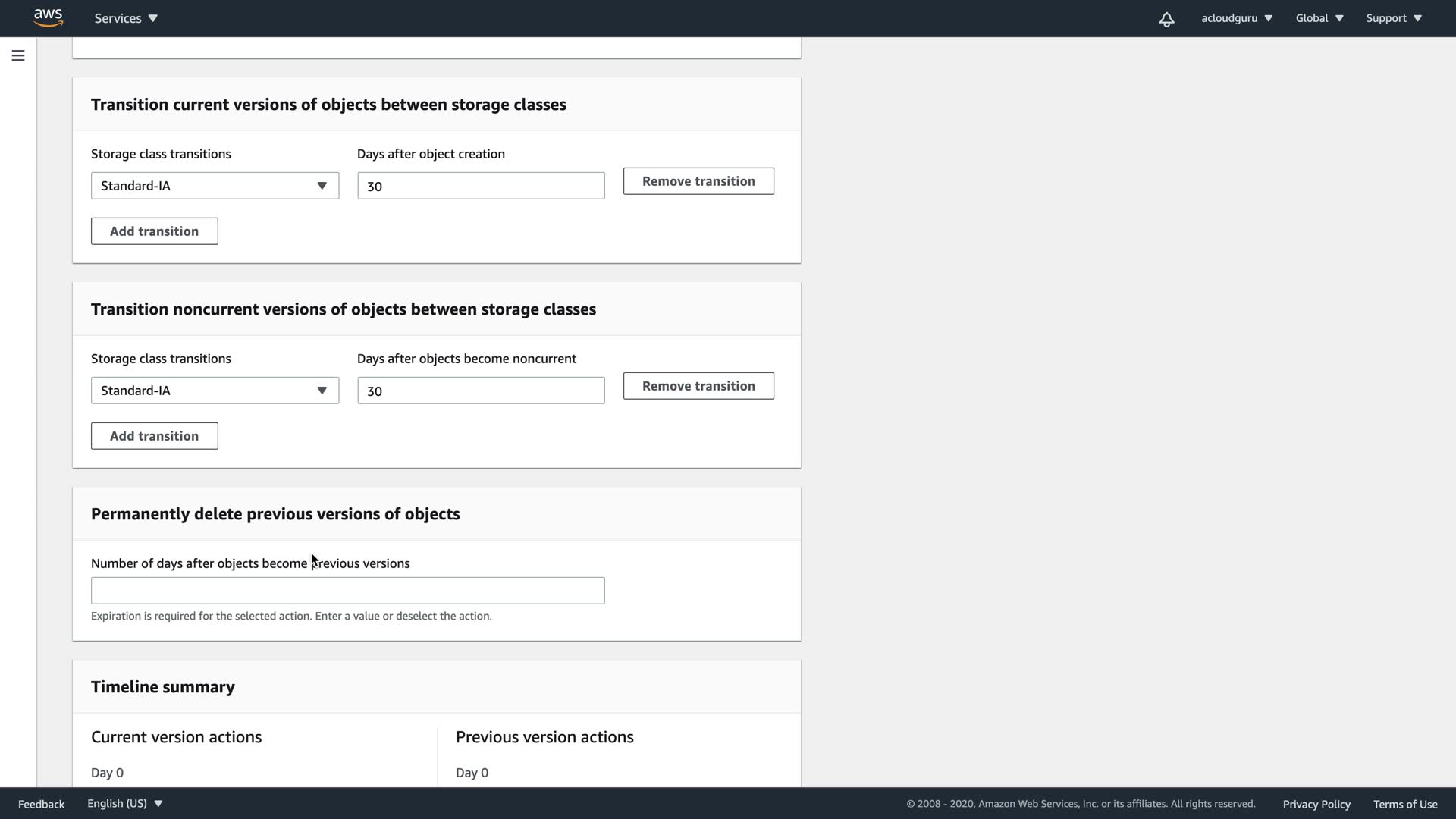Open the Global region selector
Image resolution: width=1456 pixels, height=819 pixels.
[1319, 18]
